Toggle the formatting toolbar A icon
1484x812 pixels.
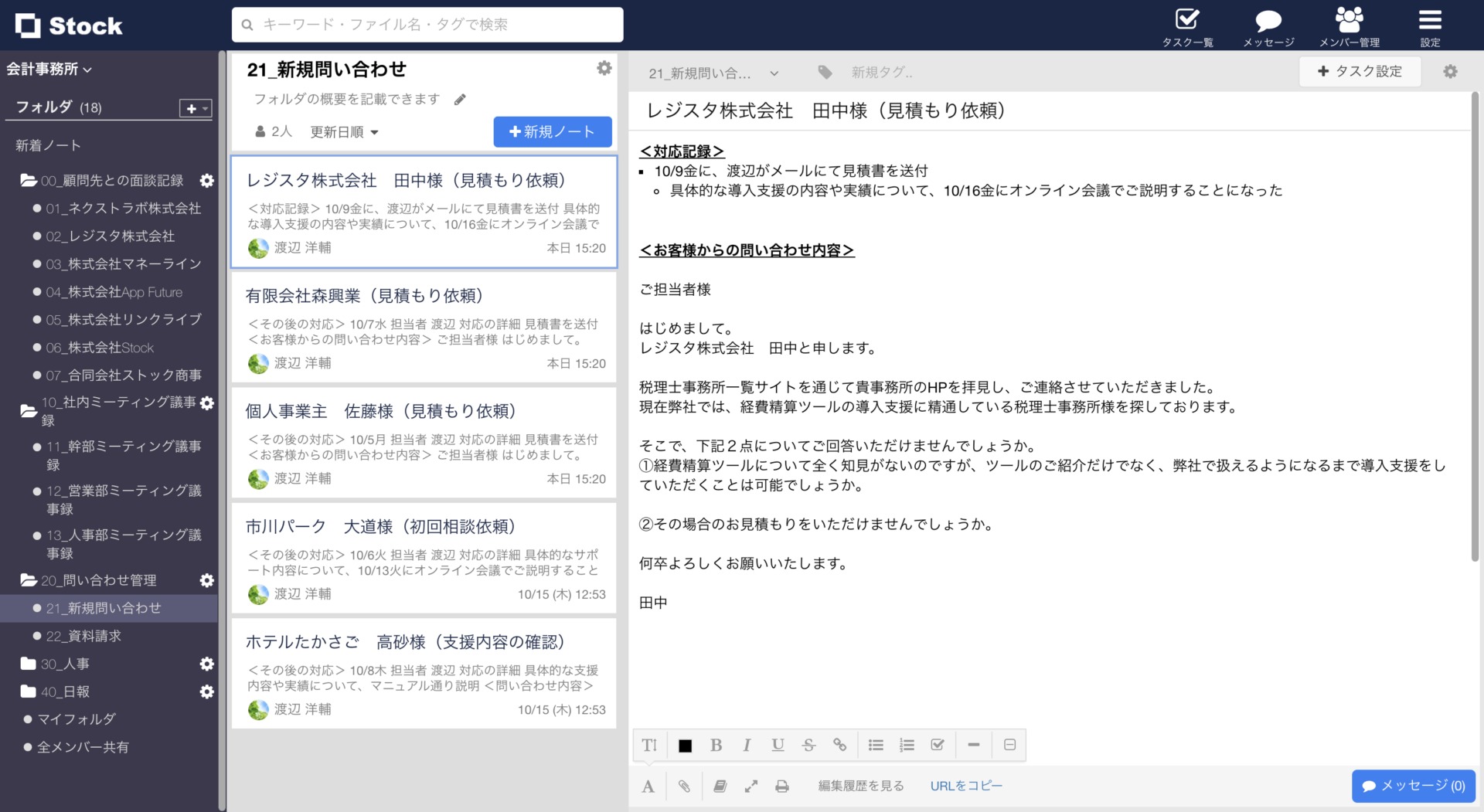pyautogui.click(x=648, y=787)
